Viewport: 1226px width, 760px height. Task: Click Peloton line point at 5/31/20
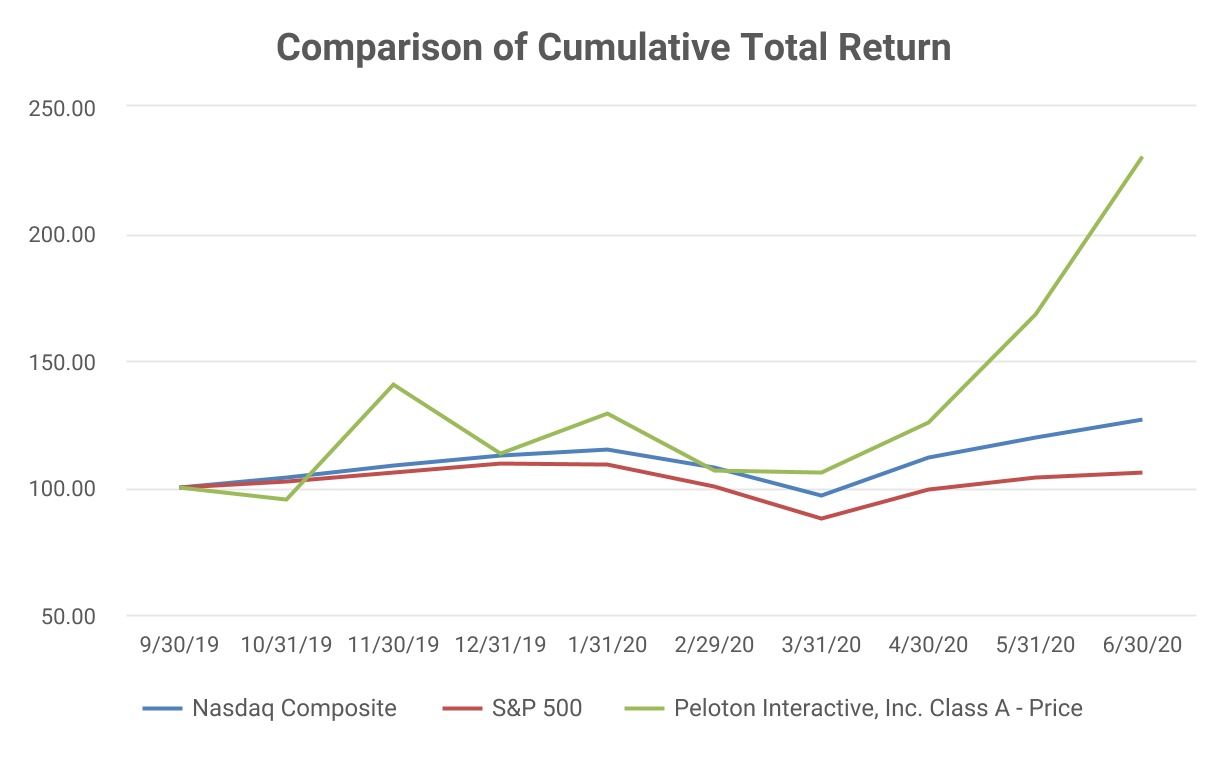pos(1035,314)
